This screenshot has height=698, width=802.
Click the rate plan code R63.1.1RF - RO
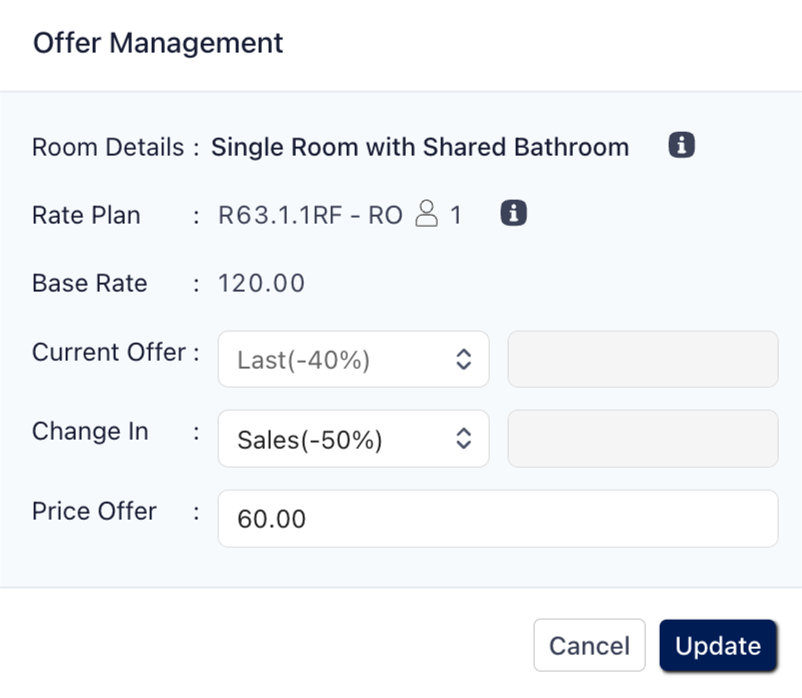[x=310, y=215]
